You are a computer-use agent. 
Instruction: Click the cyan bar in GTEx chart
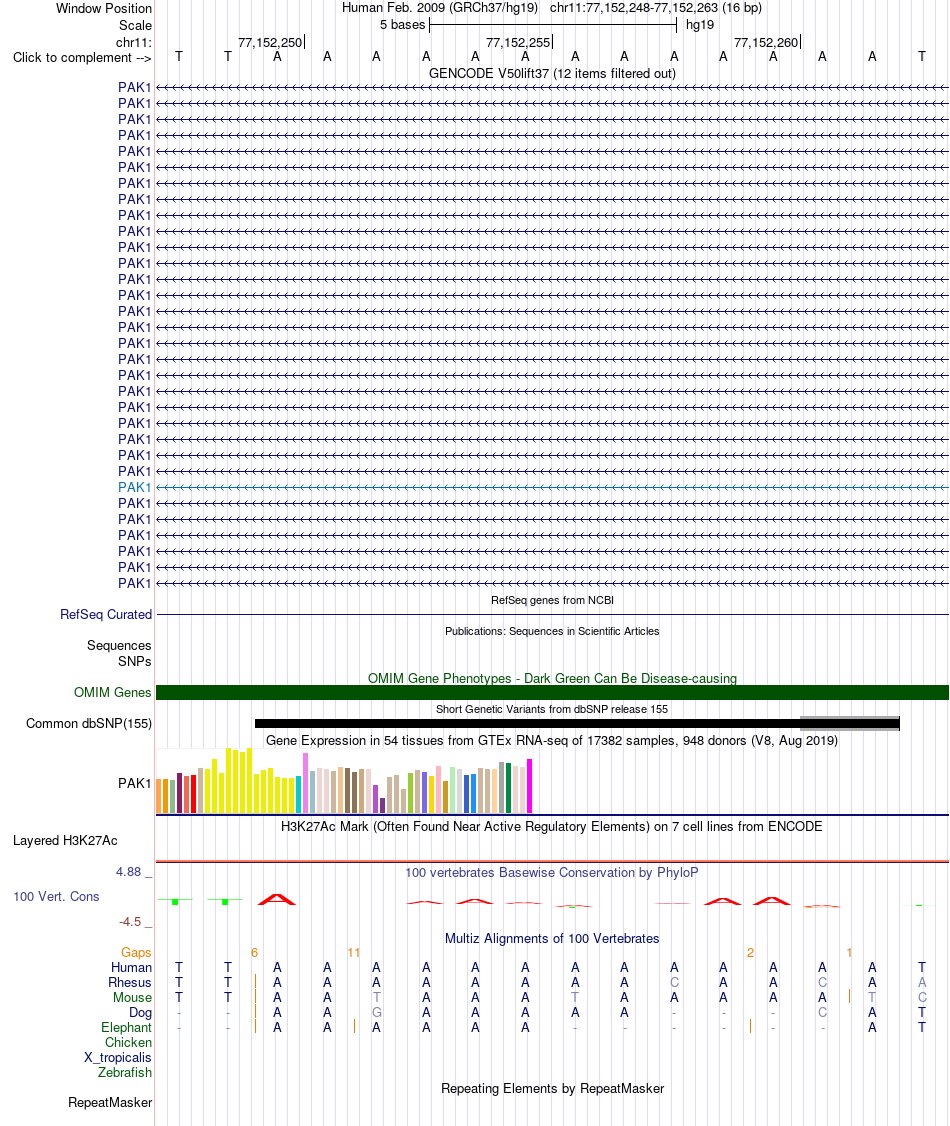pos(299,794)
